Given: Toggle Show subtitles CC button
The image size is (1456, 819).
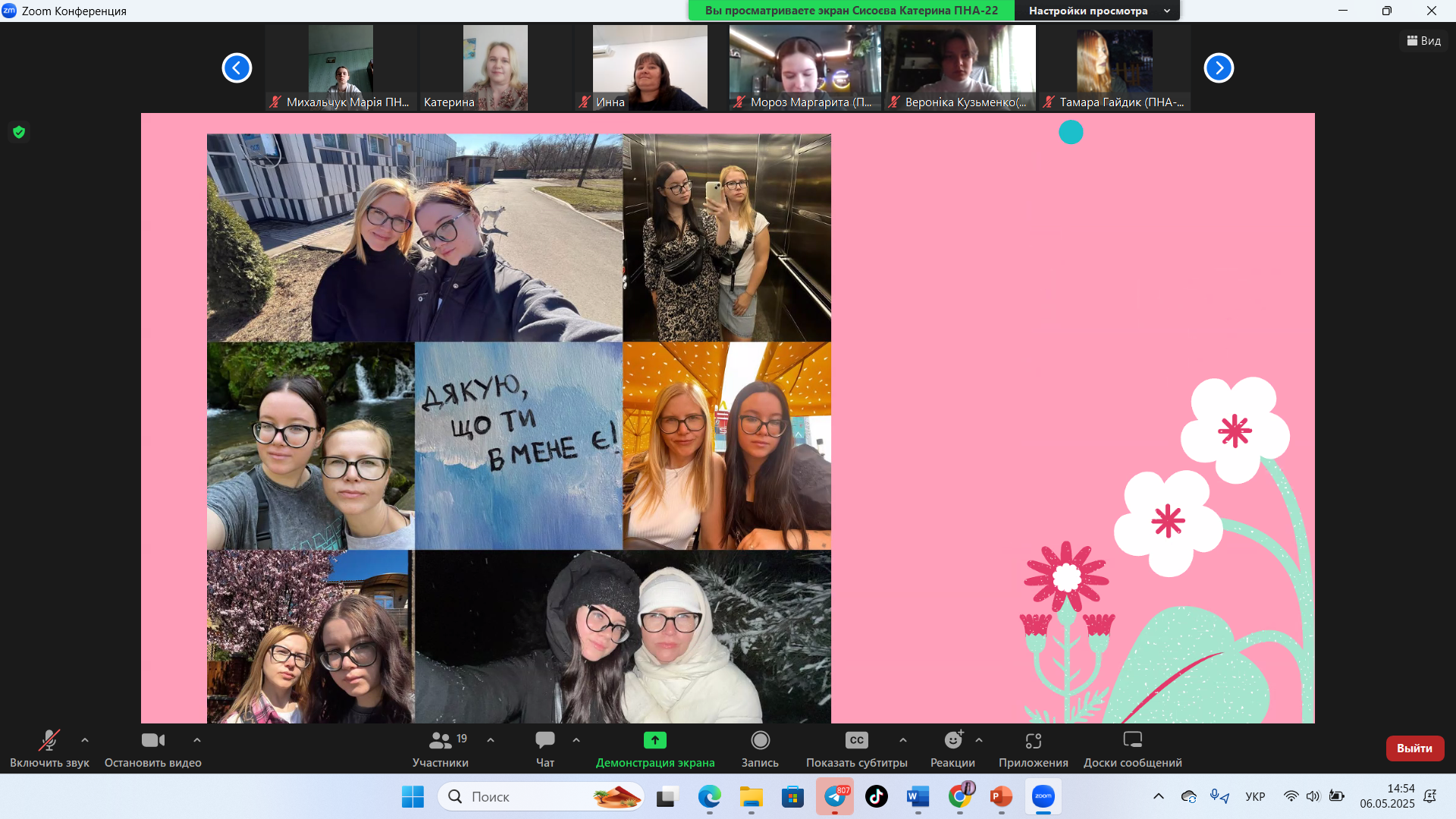Looking at the screenshot, I should point(856,740).
